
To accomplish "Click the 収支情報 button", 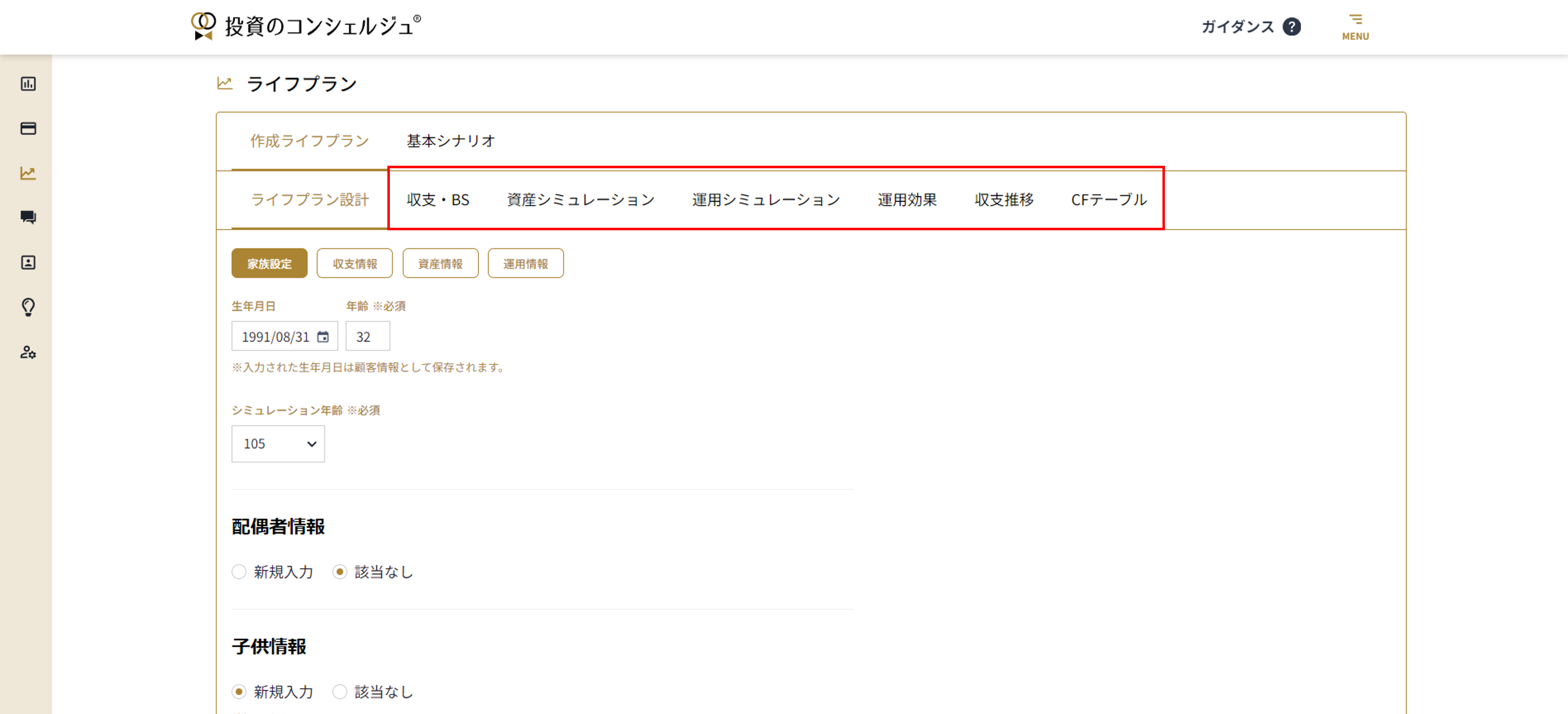I will point(355,263).
